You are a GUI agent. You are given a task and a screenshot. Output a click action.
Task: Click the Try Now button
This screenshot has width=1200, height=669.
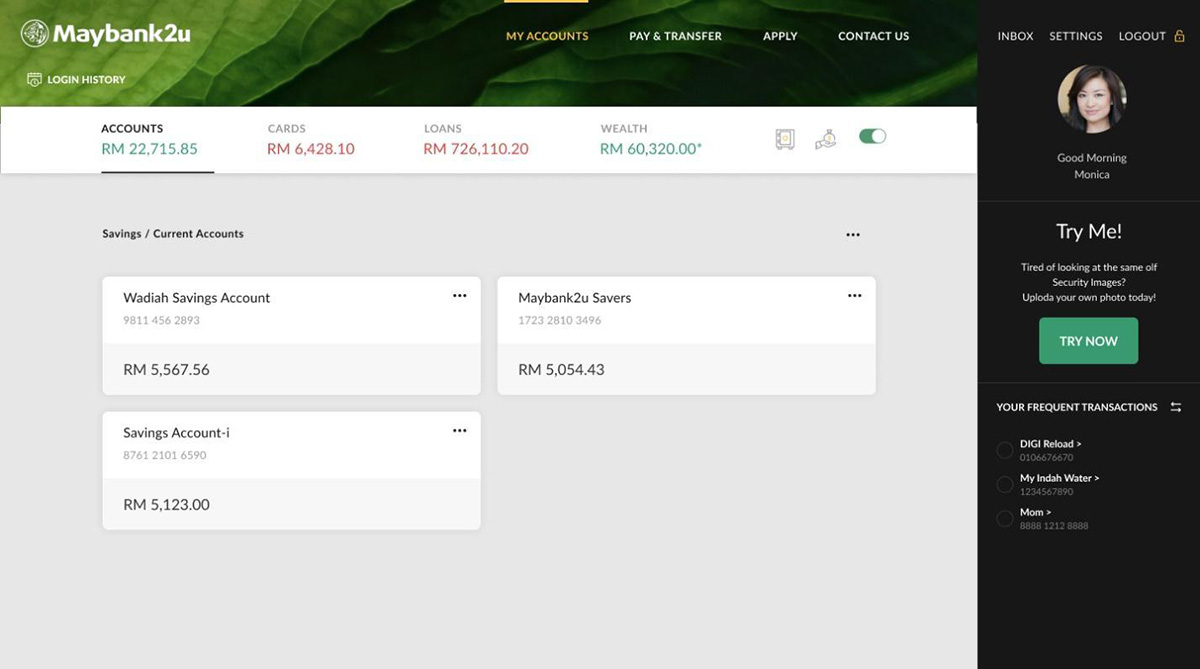click(x=1089, y=341)
